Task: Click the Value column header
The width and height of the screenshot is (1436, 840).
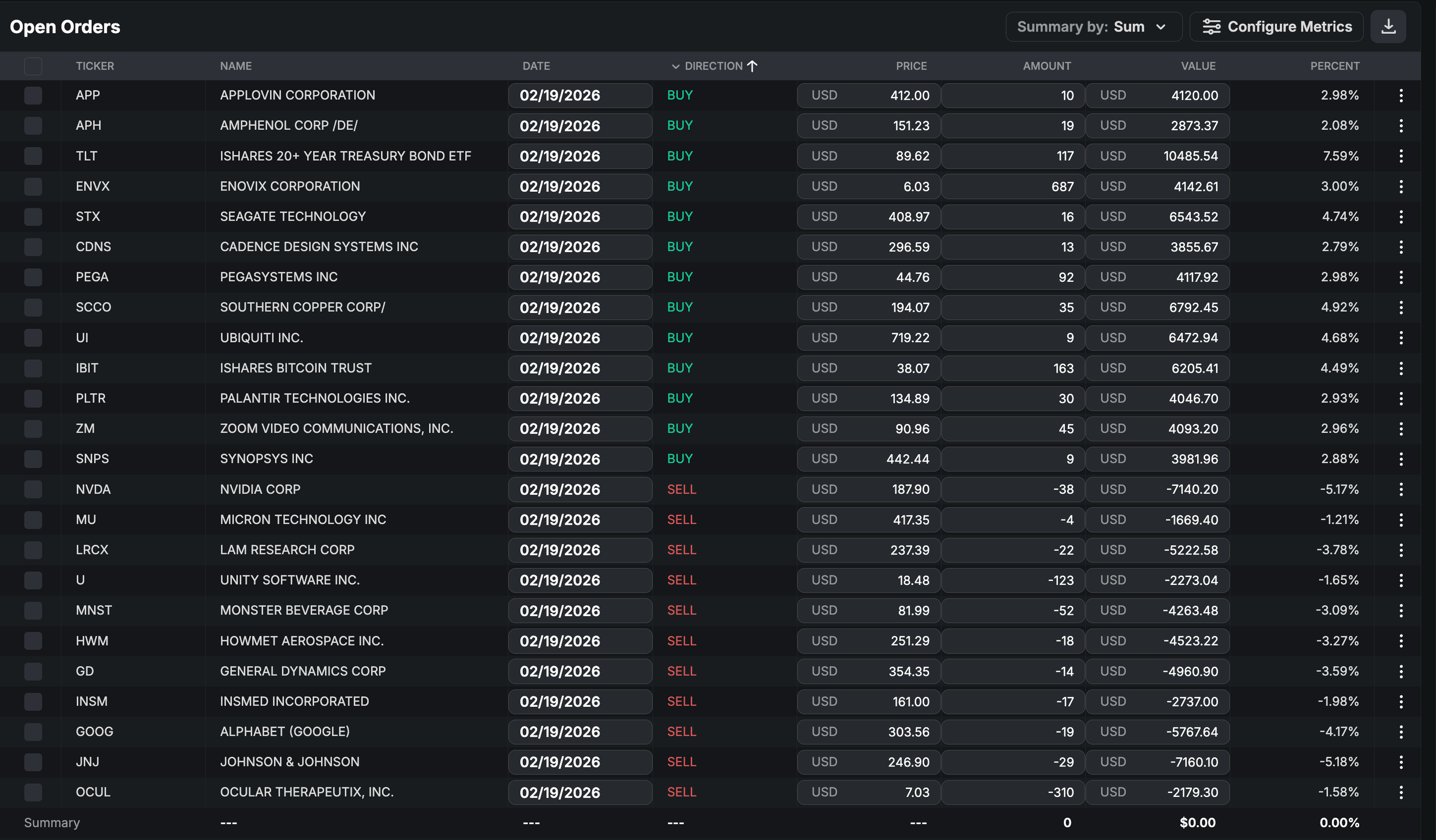Action: (x=1198, y=66)
